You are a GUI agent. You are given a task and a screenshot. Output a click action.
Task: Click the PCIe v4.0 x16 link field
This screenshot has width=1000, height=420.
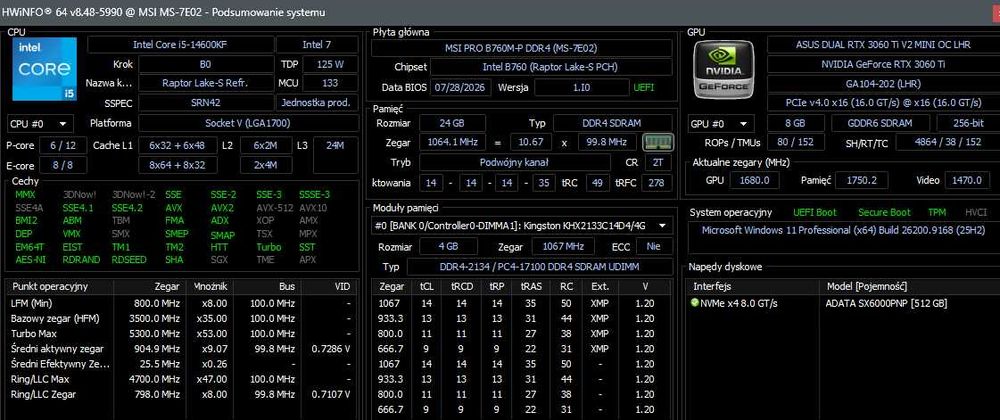pos(883,103)
